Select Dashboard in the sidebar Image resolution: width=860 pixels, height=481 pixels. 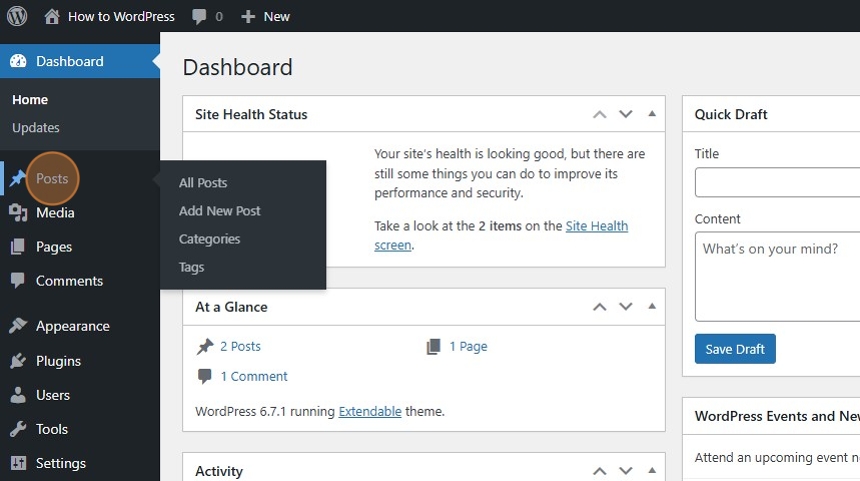pyautogui.click(x=80, y=61)
